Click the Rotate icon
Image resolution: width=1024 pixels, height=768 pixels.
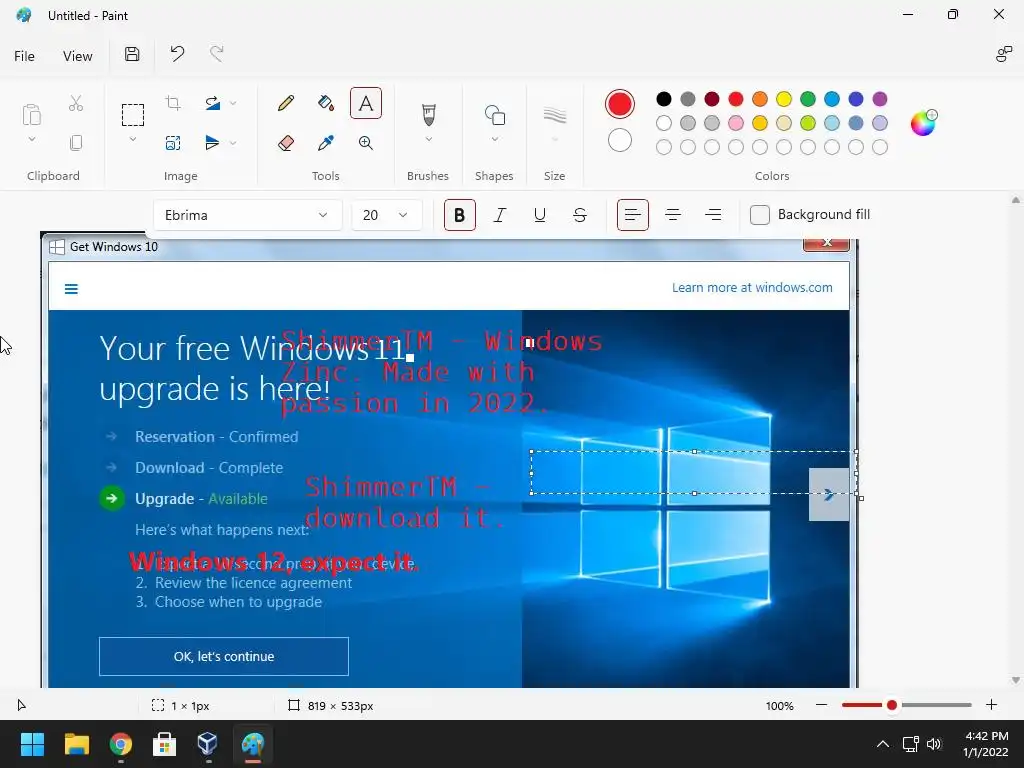click(x=212, y=103)
